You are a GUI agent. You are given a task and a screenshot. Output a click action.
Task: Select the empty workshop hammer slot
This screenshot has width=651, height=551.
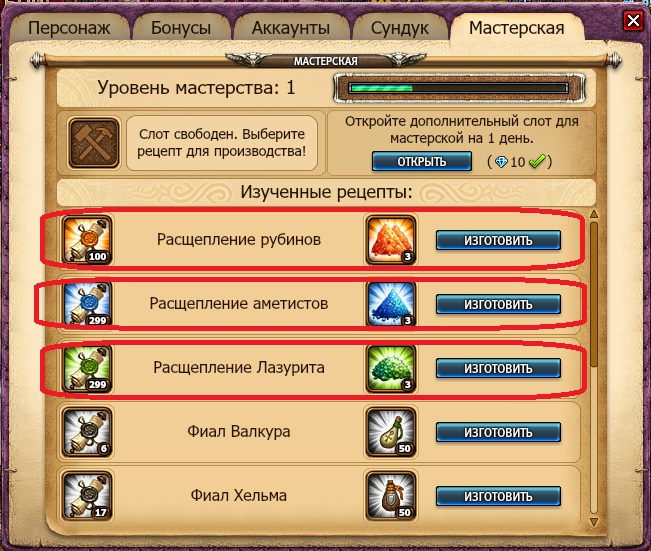[x=94, y=143]
